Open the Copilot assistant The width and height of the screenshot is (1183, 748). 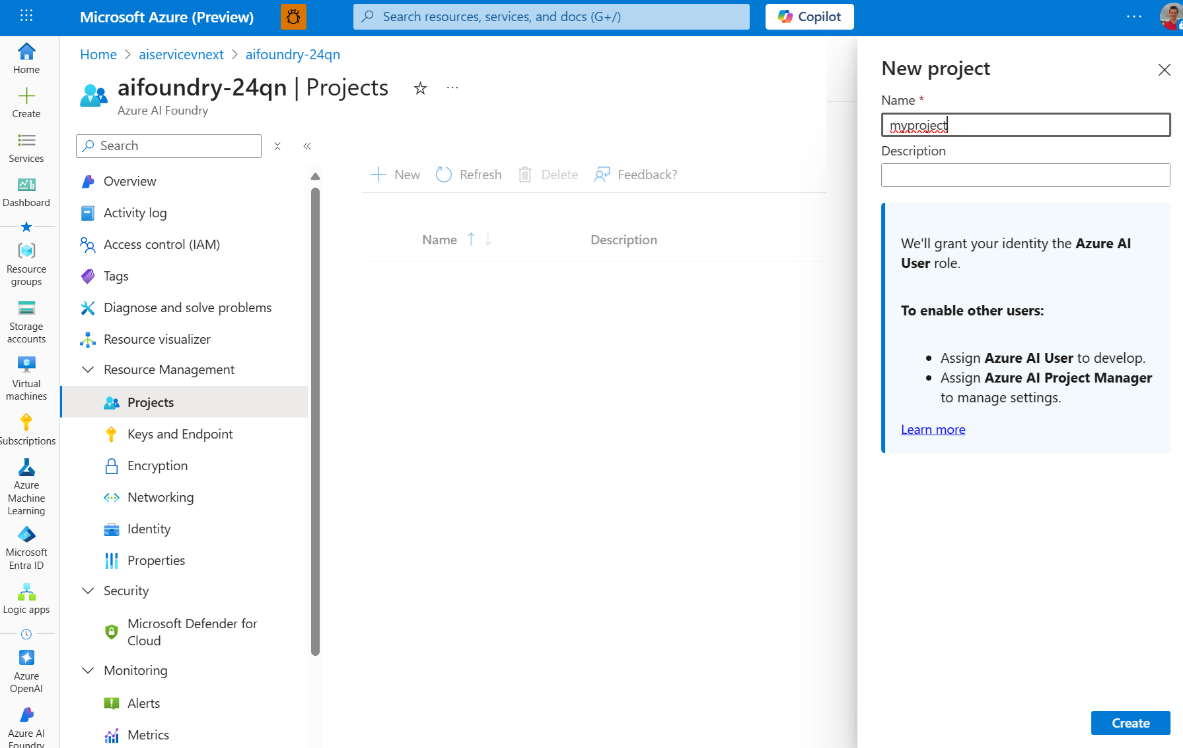click(x=809, y=16)
